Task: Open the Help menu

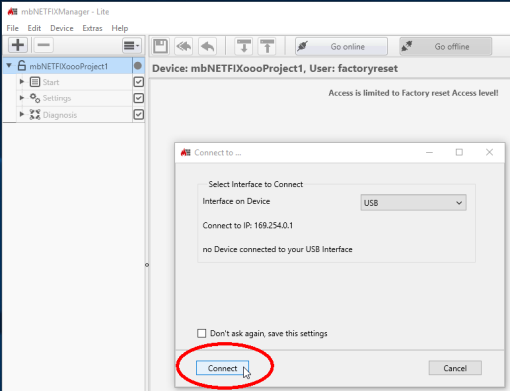Action: click(x=120, y=28)
